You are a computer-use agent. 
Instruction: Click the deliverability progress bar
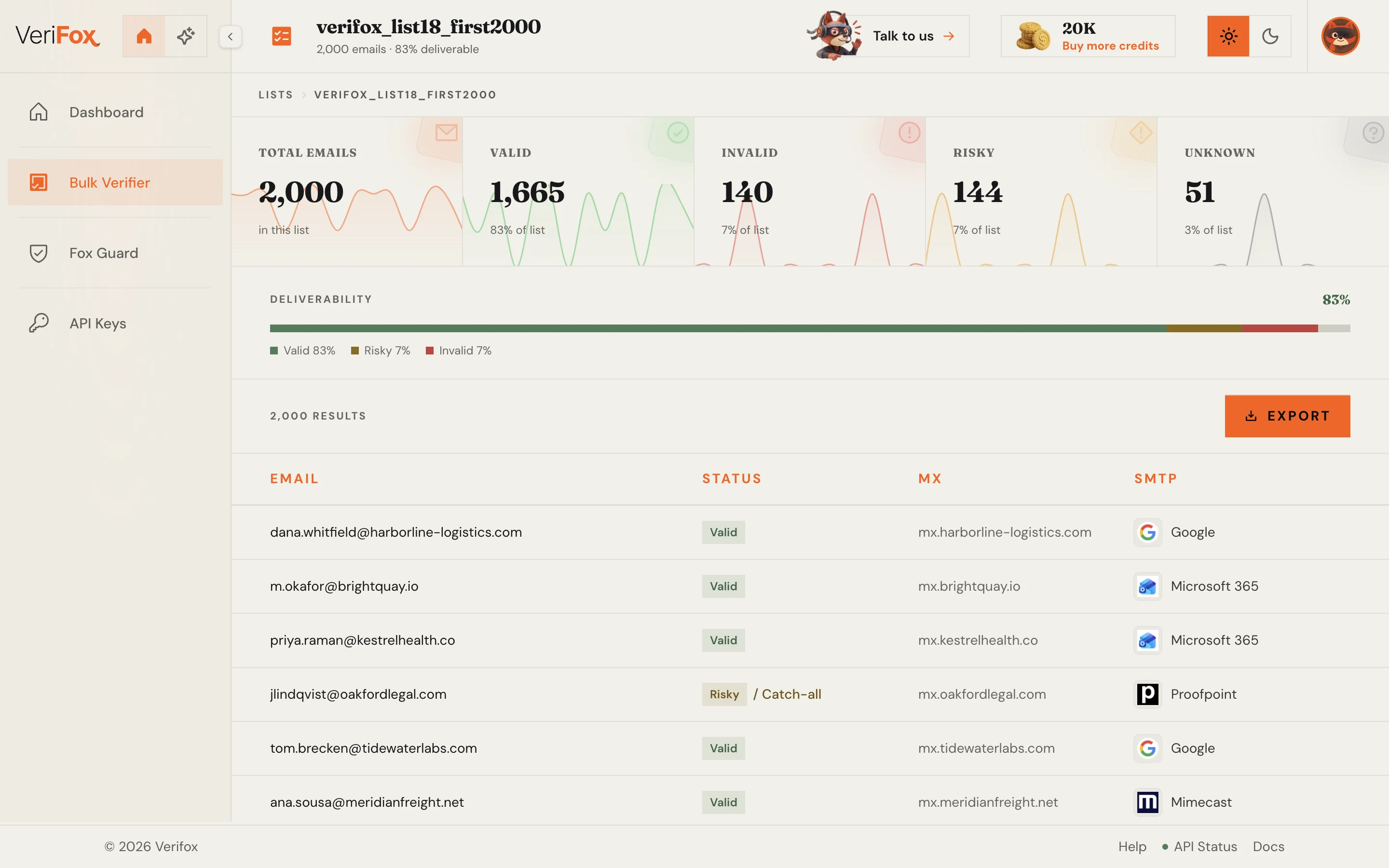(810, 328)
